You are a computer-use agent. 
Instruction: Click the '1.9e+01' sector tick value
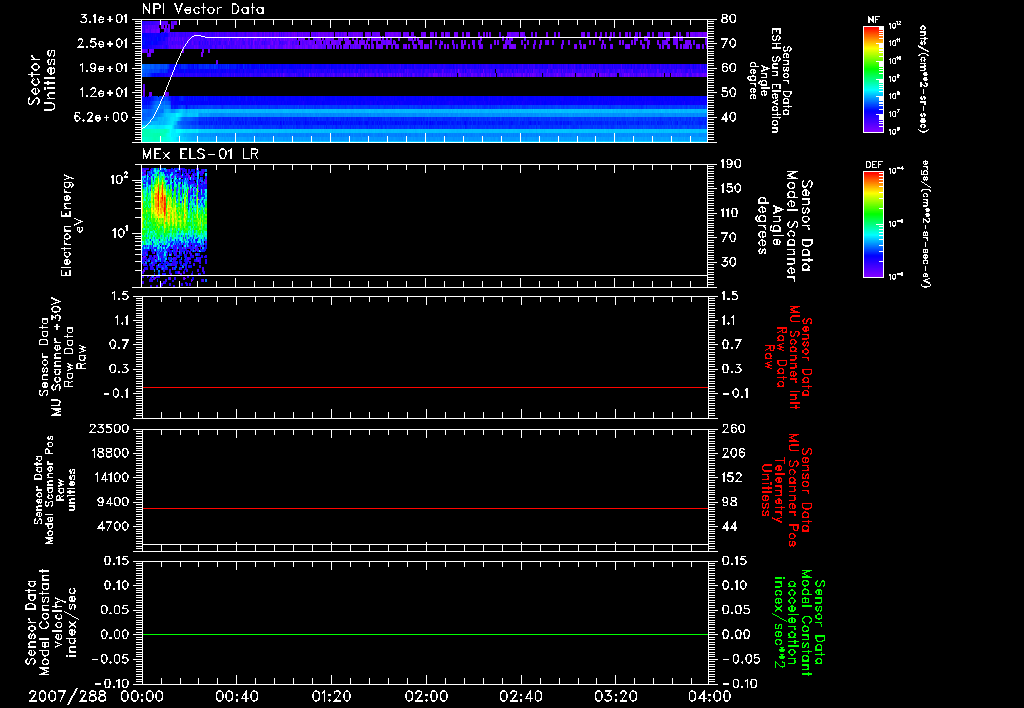103,68
